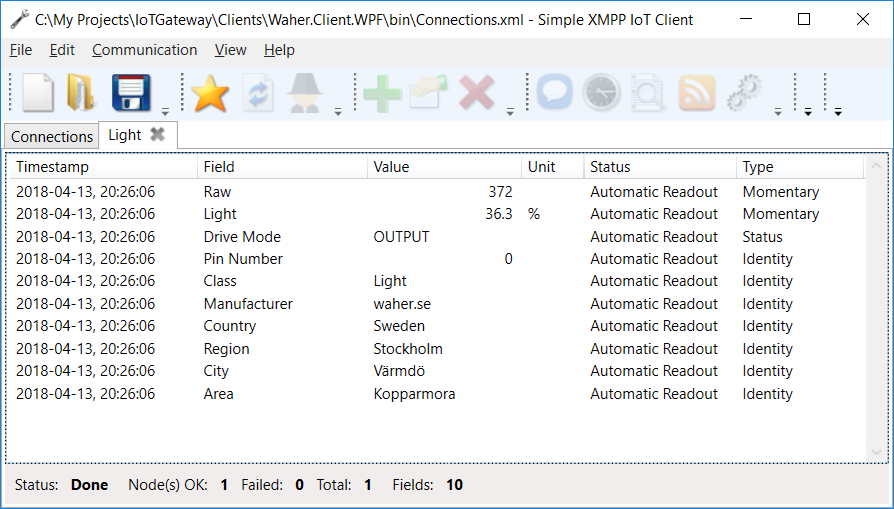Click the green plus Add icon

coord(382,93)
